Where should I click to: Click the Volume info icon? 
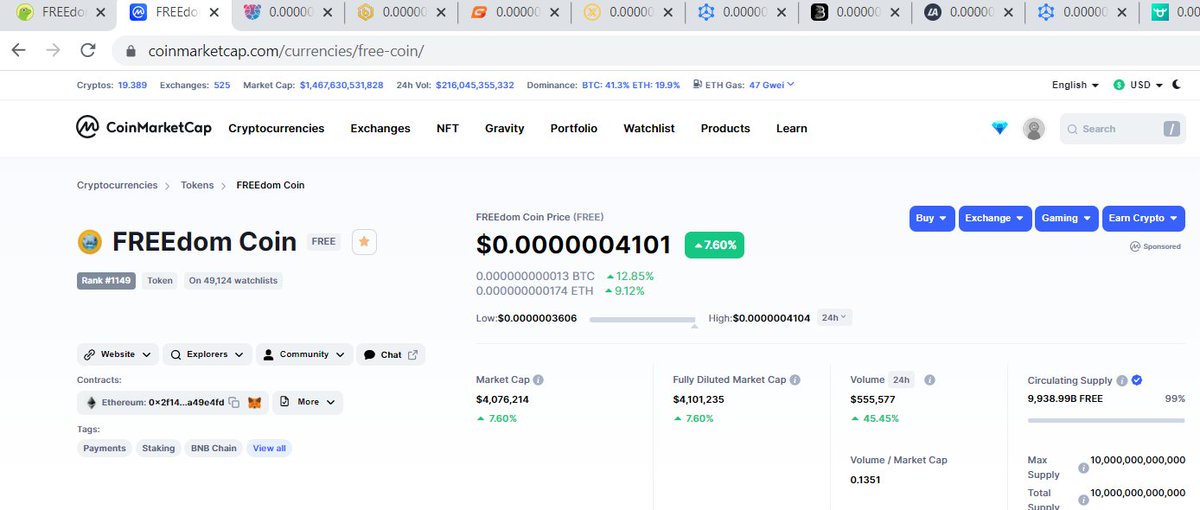coord(929,380)
